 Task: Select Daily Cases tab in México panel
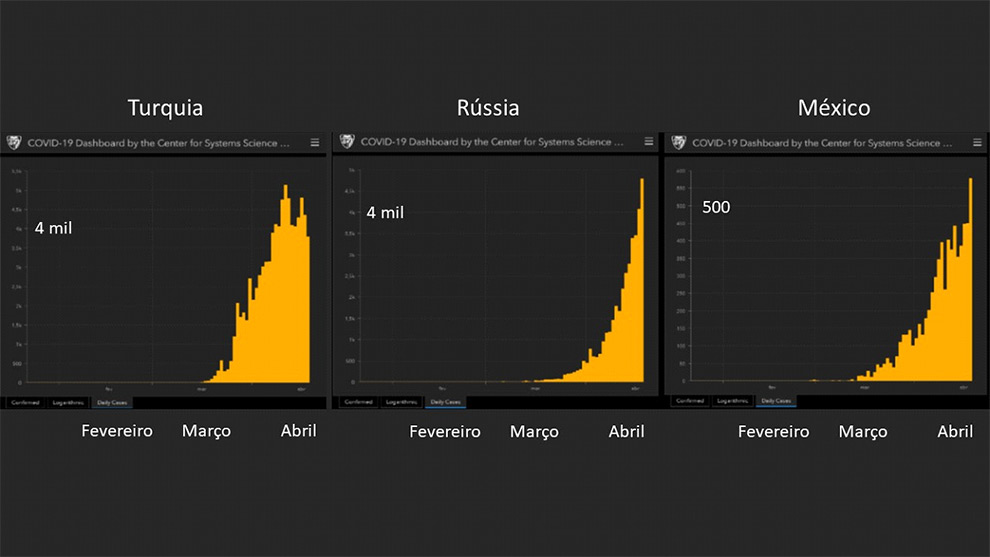point(777,401)
